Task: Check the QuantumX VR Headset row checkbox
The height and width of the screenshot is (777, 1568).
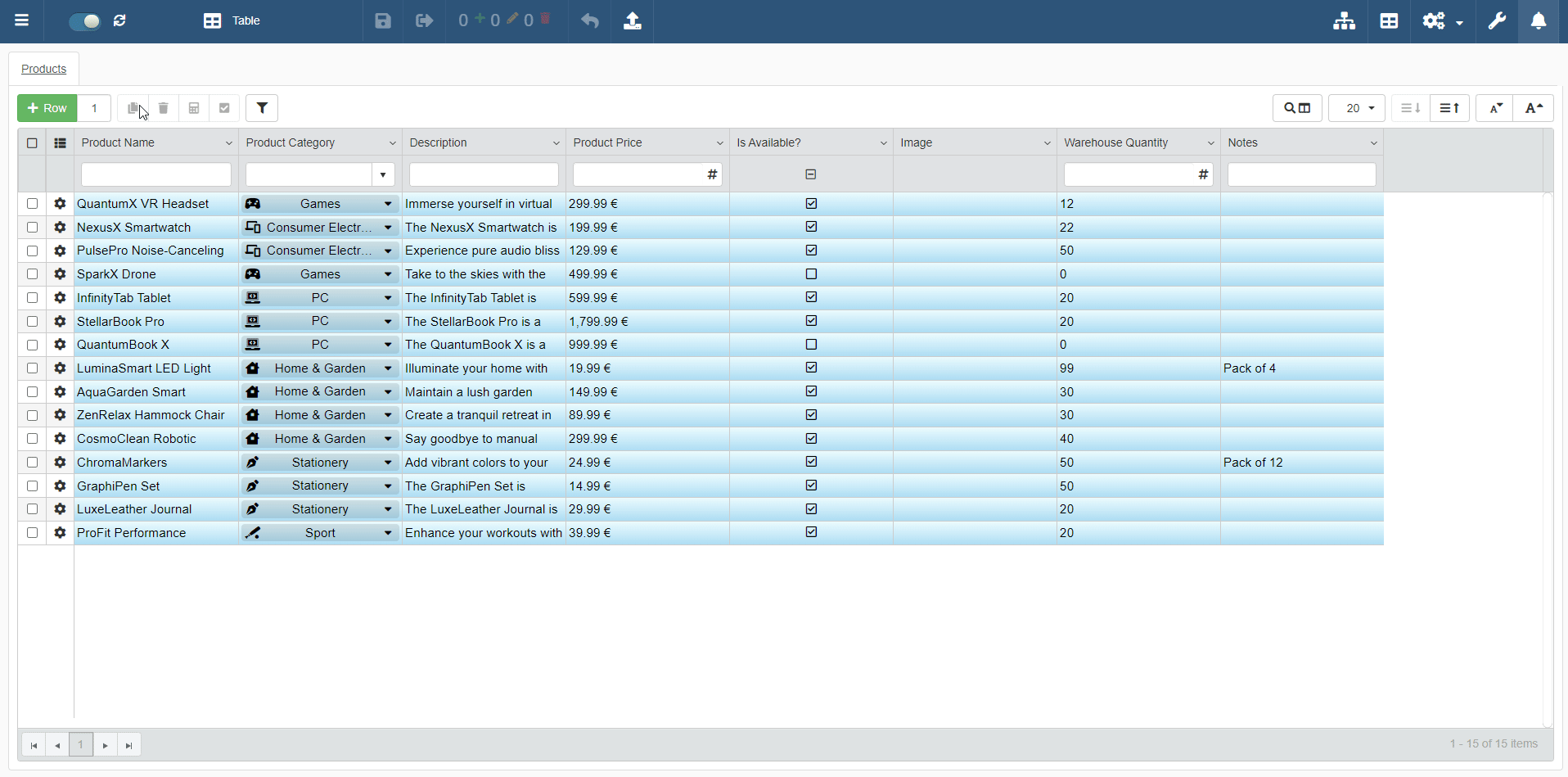Action: click(x=33, y=204)
